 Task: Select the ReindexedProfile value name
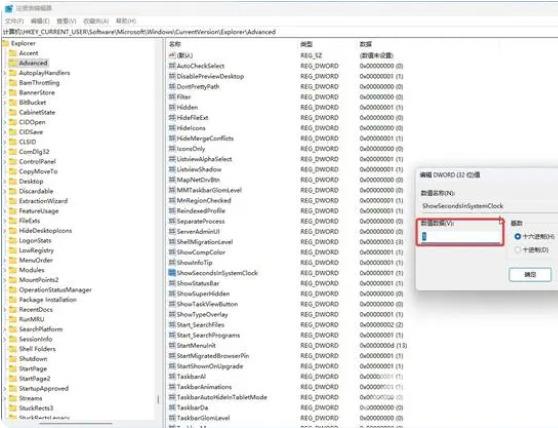point(201,211)
